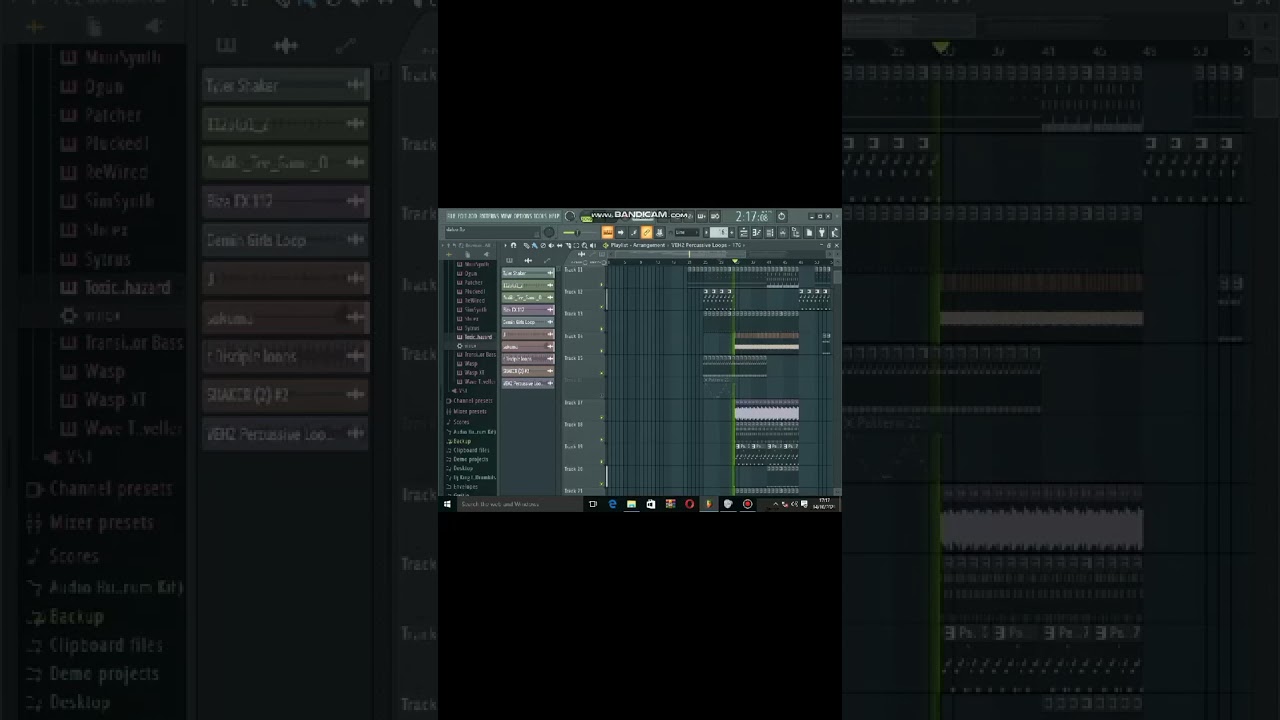1280x720 pixels.
Task: Click the 2:17:08 time display
Action: (x=753, y=216)
